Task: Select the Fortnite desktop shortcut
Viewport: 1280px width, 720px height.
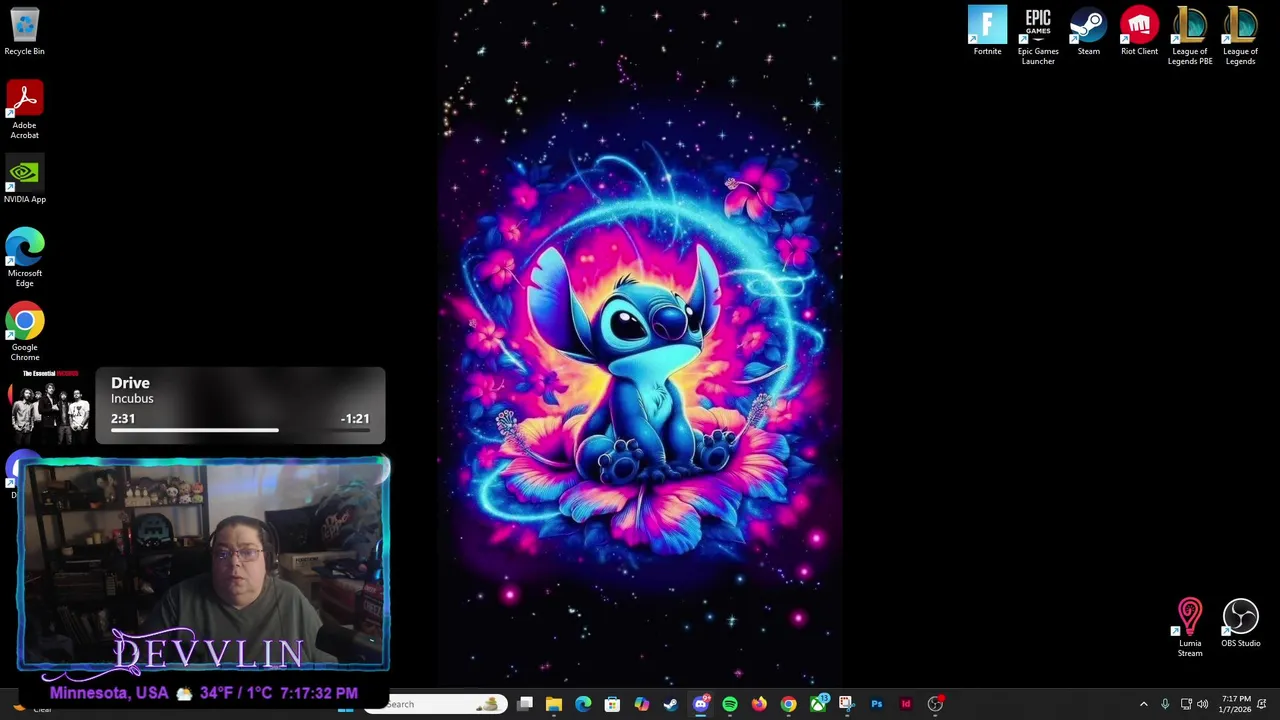Action: (987, 31)
